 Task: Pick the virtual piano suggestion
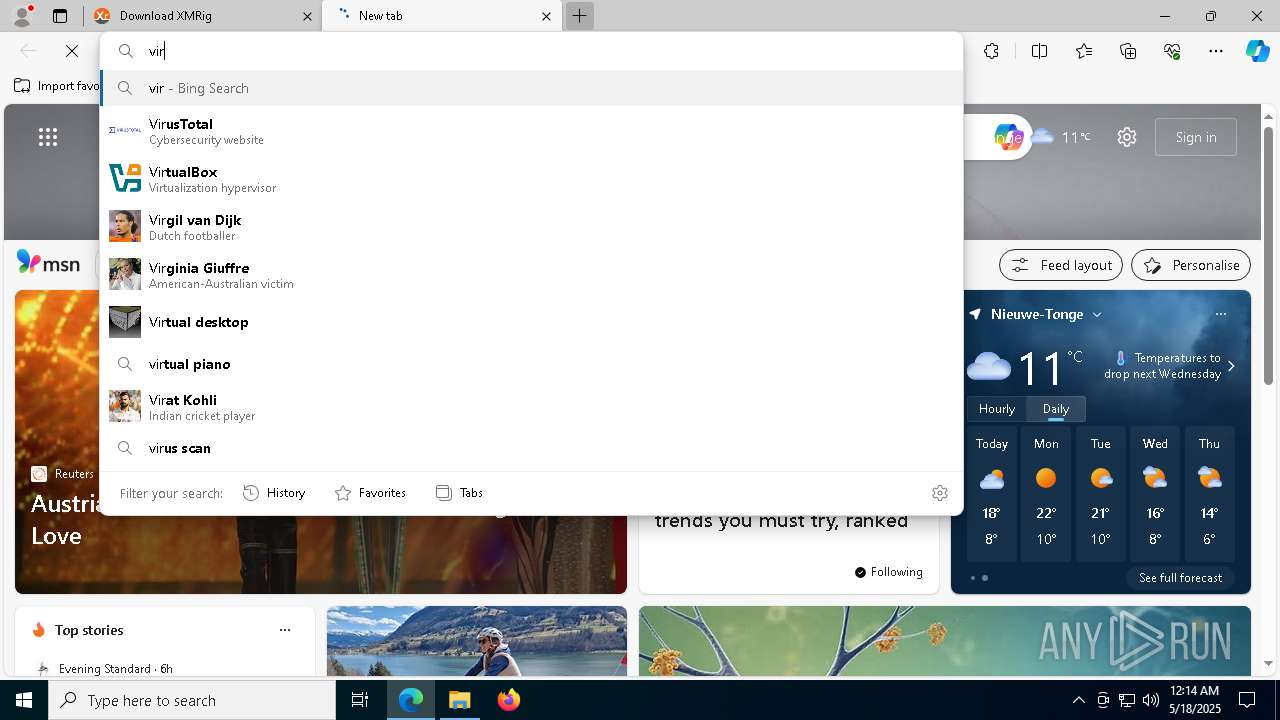pyautogui.click(x=531, y=364)
